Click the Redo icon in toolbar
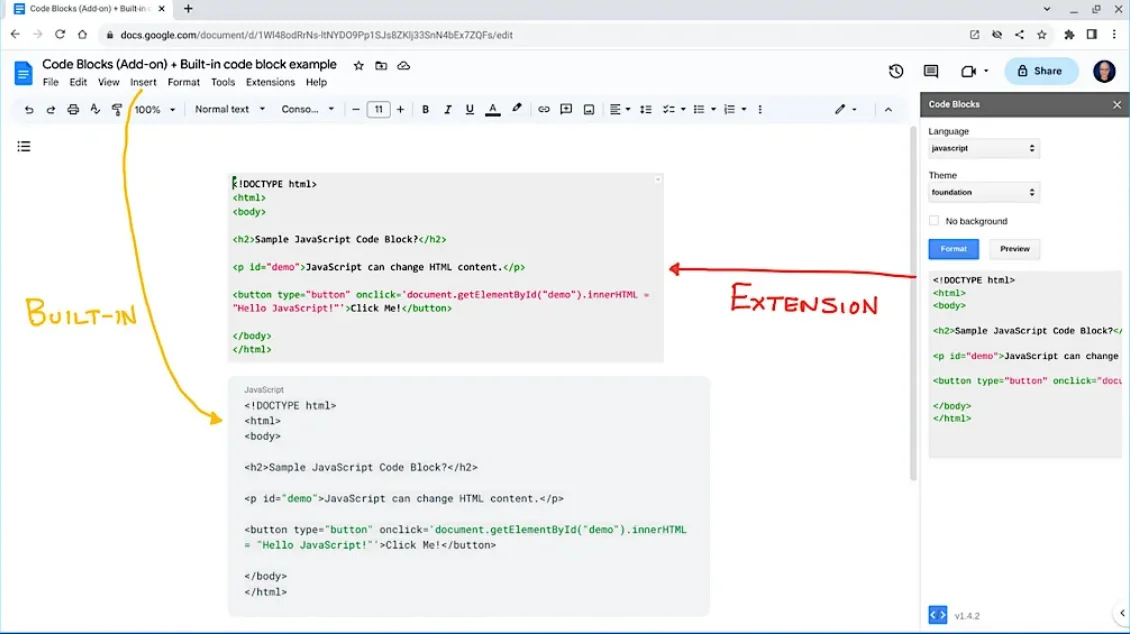Viewport: 1130px width, 634px height. point(50,110)
